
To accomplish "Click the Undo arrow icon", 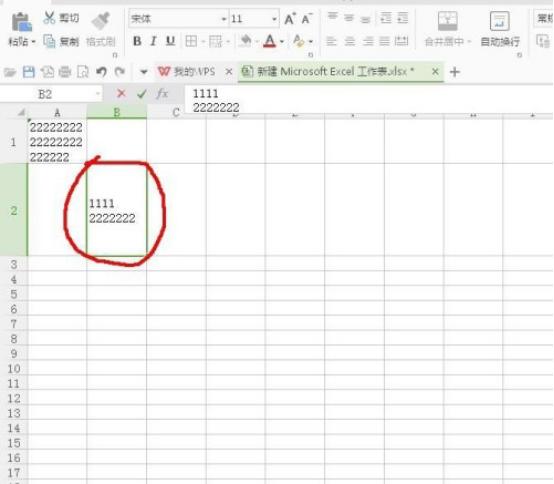I will [101, 72].
